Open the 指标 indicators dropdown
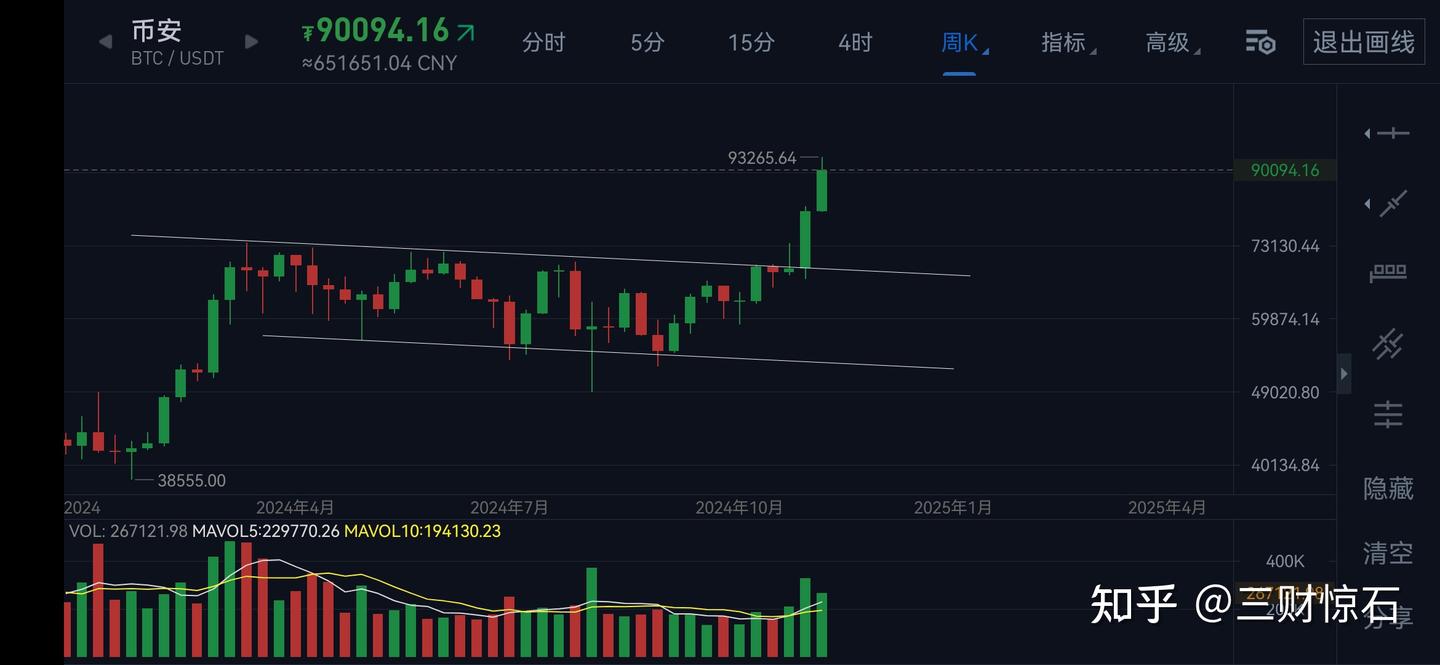 (x=1066, y=42)
